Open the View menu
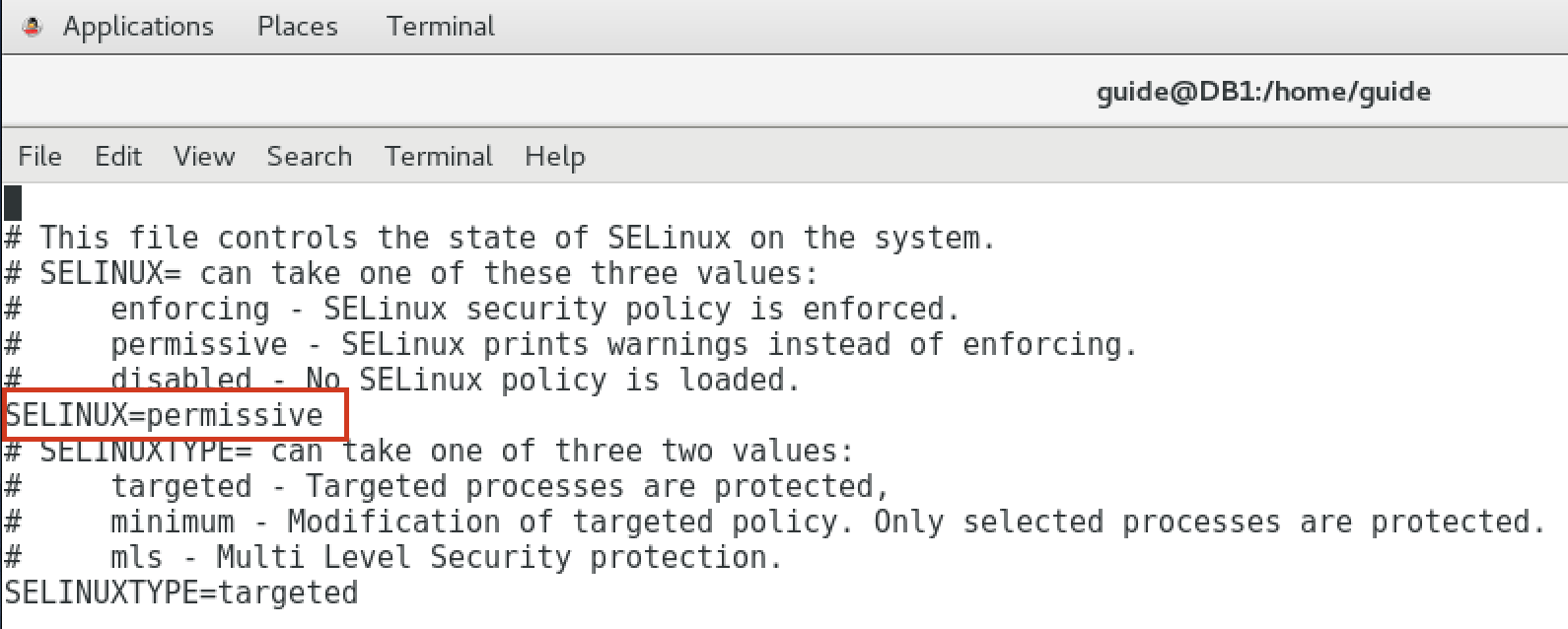 204,156
